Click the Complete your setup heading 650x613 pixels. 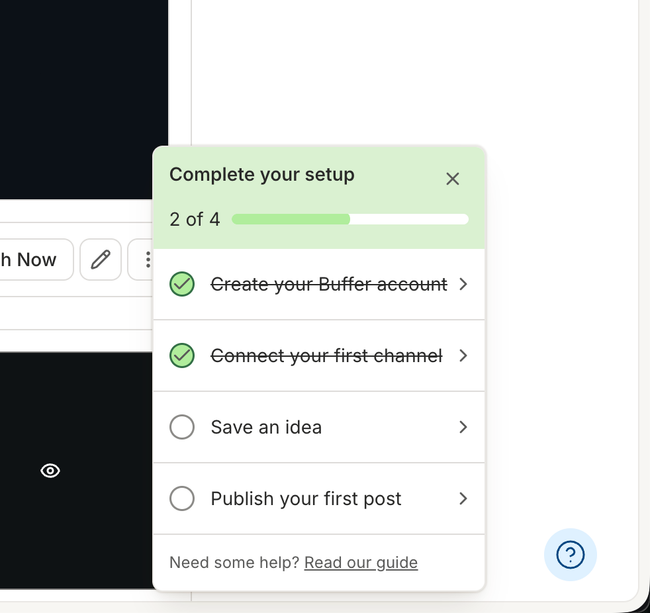(x=262, y=174)
